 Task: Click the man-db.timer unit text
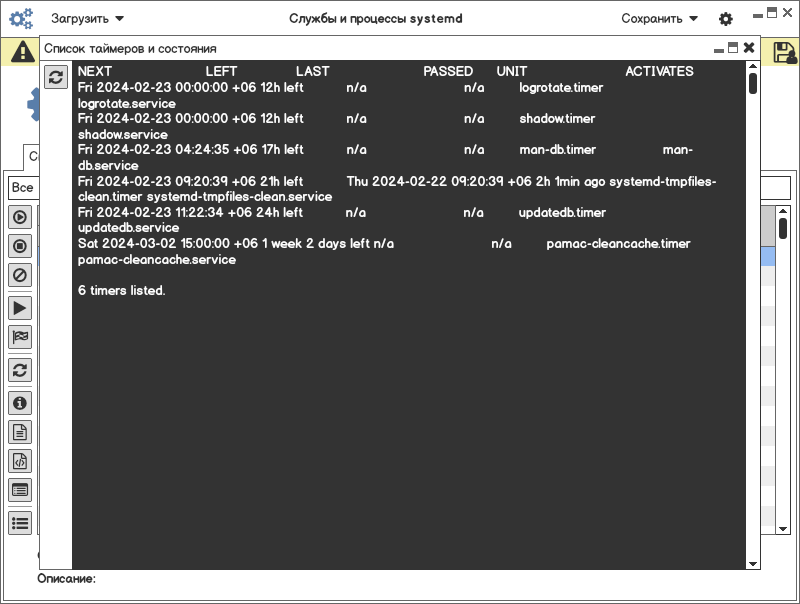557,150
